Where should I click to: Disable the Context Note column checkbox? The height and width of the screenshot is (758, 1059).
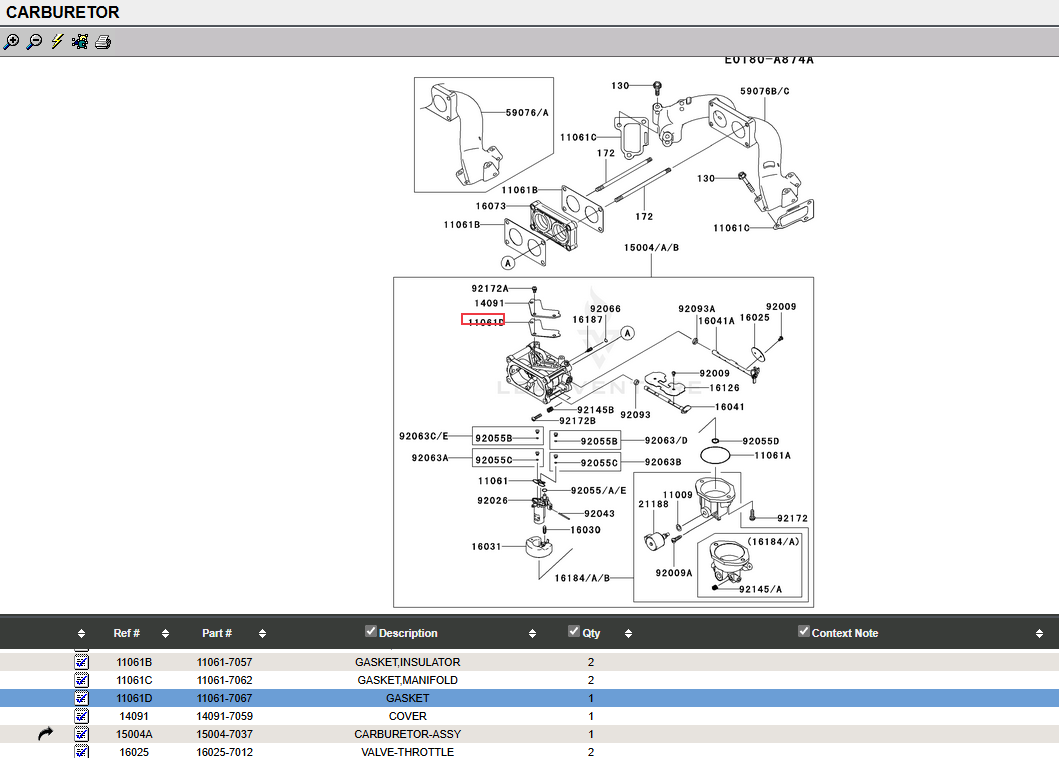tap(804, 631)
